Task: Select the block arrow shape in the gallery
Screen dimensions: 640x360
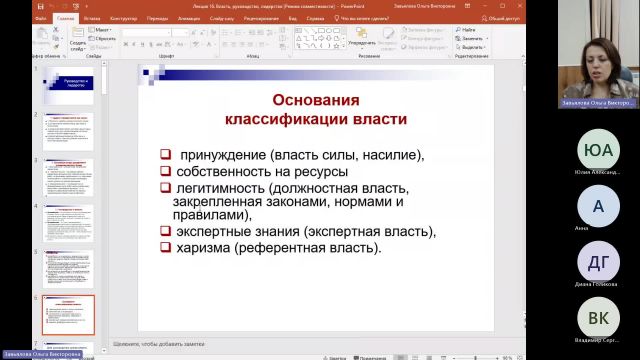Action: 321,38
